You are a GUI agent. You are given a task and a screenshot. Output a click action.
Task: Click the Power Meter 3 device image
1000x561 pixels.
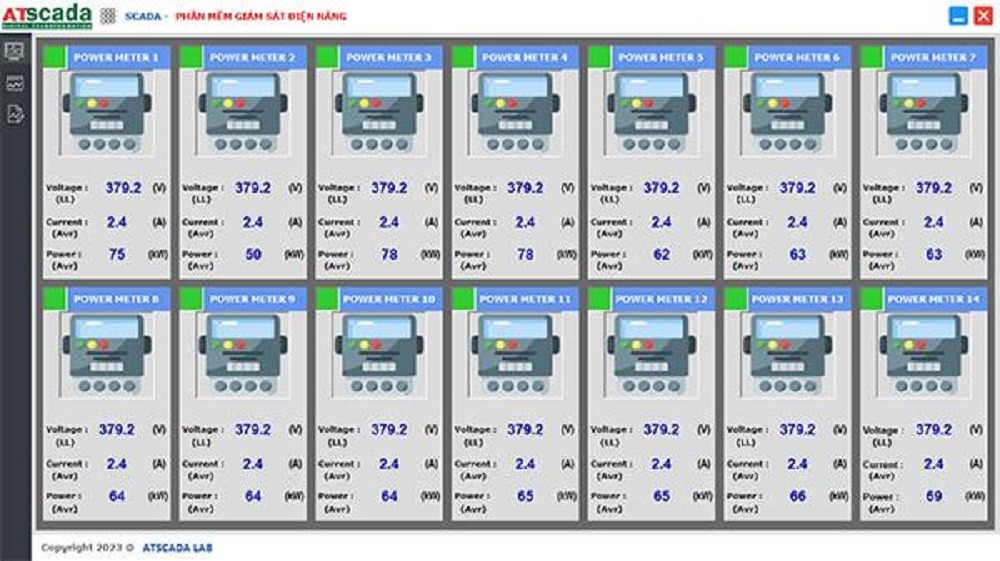click(379, 113)
